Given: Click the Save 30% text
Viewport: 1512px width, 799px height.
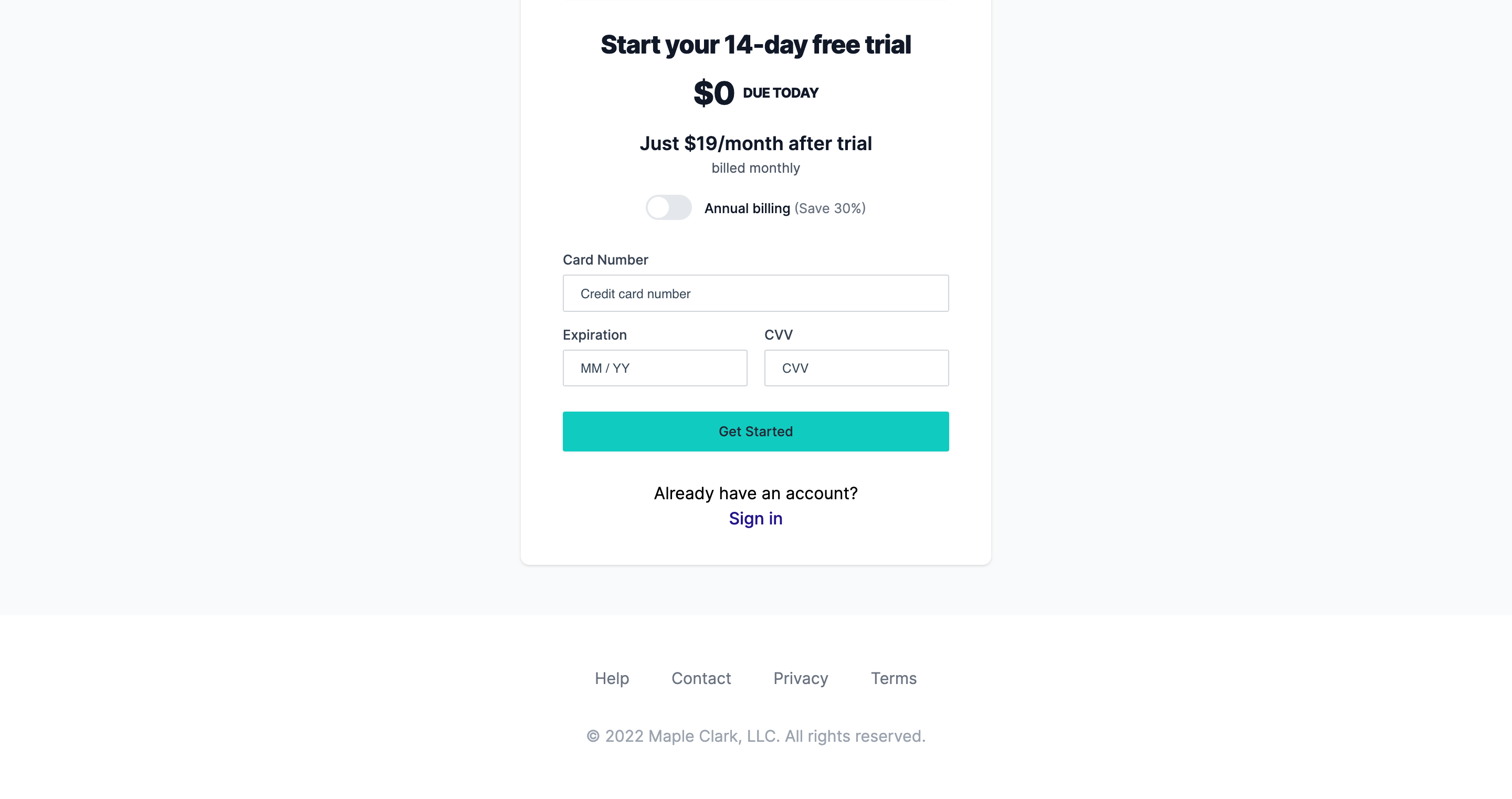Looking at the screenshot, I should [829, 208].
